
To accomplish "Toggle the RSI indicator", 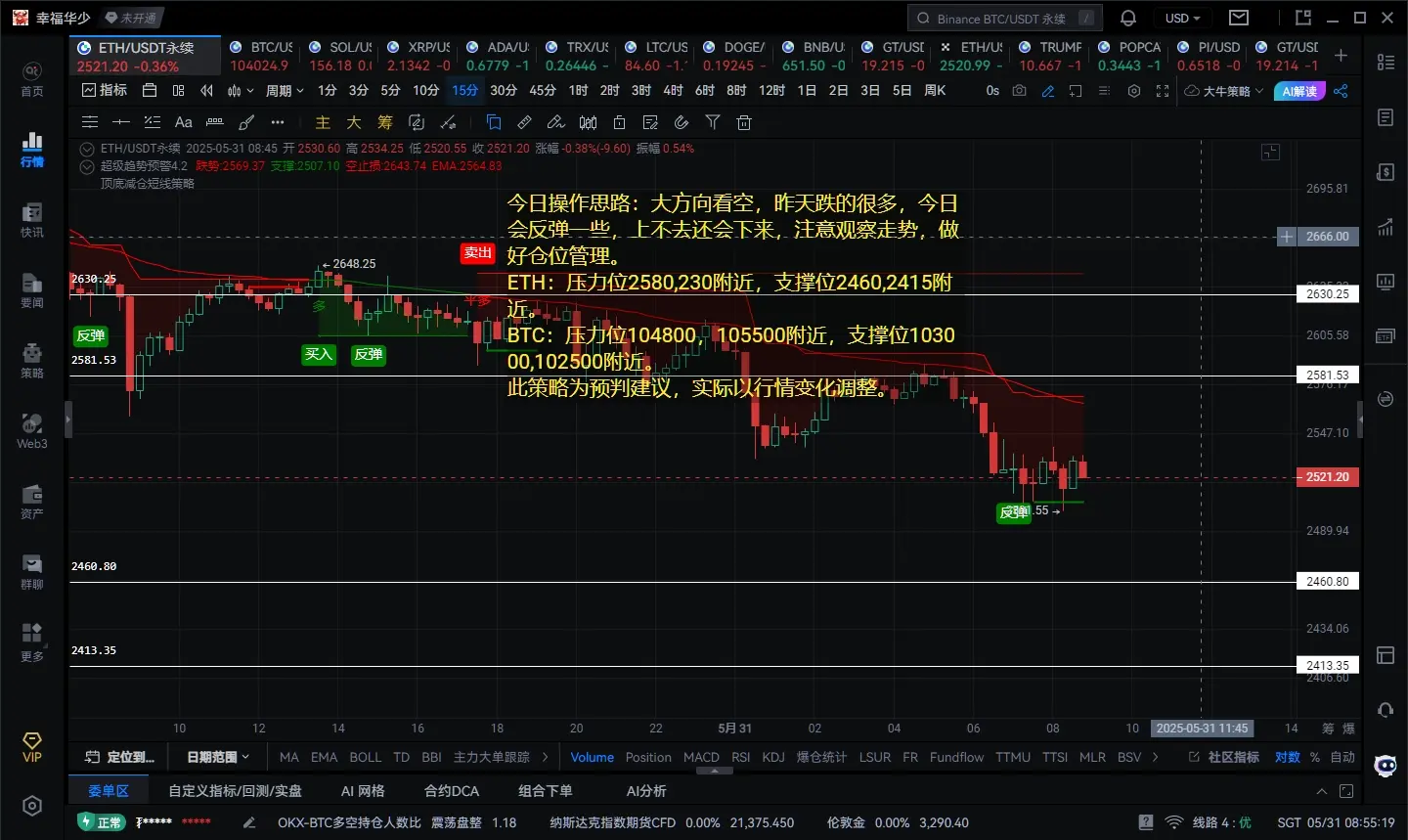I will 741,757.
